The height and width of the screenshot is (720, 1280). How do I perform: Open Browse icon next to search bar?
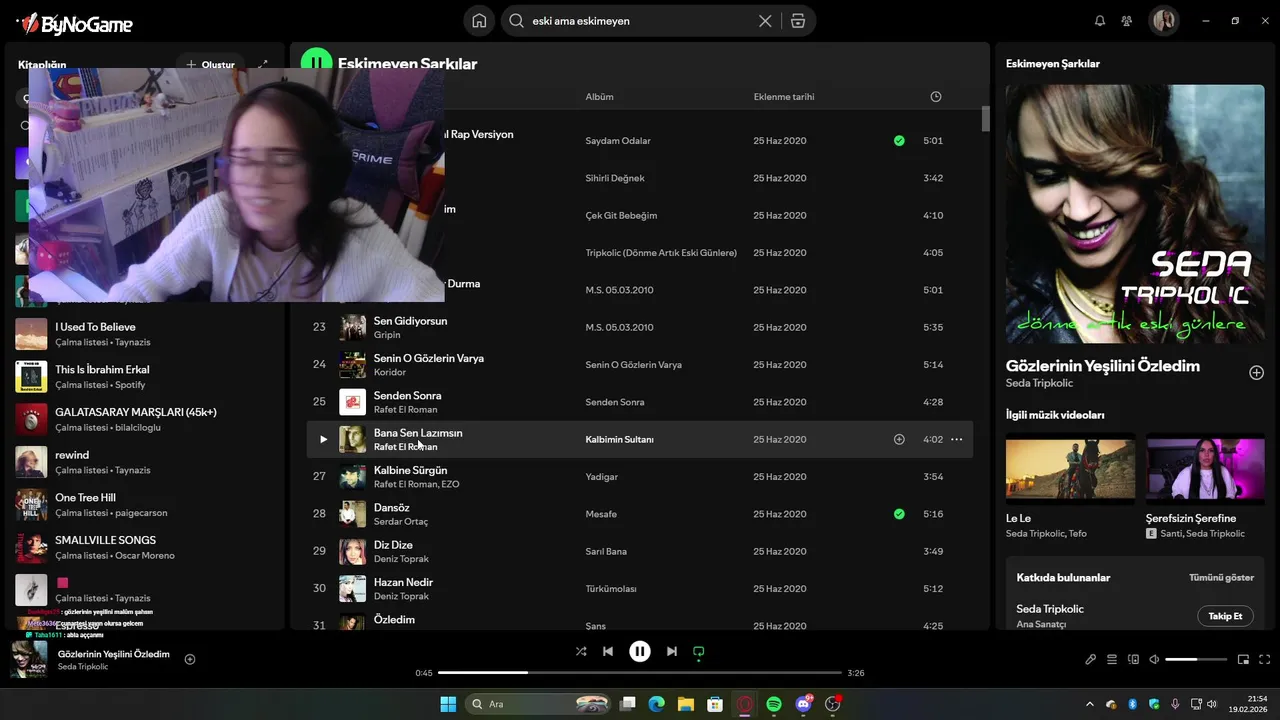point(797,21)
